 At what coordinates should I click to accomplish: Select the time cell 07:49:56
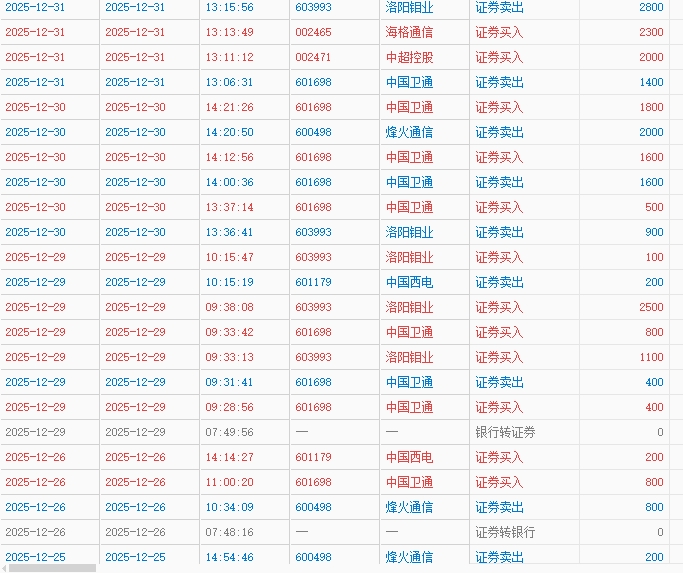[x=230, y=432]
